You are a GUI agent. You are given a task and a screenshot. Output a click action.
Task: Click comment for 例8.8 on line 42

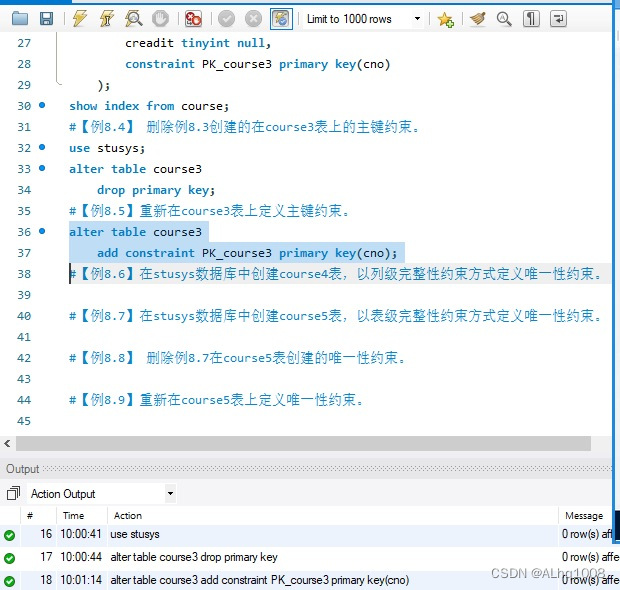point(237,358)
